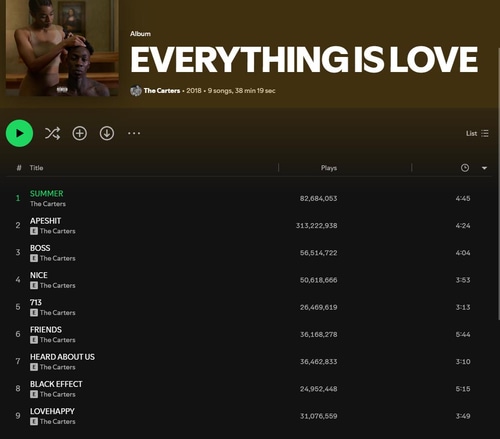Viewport: 500px width, 439px height.
Task: Click the explicit badge on BLACK EFFECT
Action: [x=34, y=394]
